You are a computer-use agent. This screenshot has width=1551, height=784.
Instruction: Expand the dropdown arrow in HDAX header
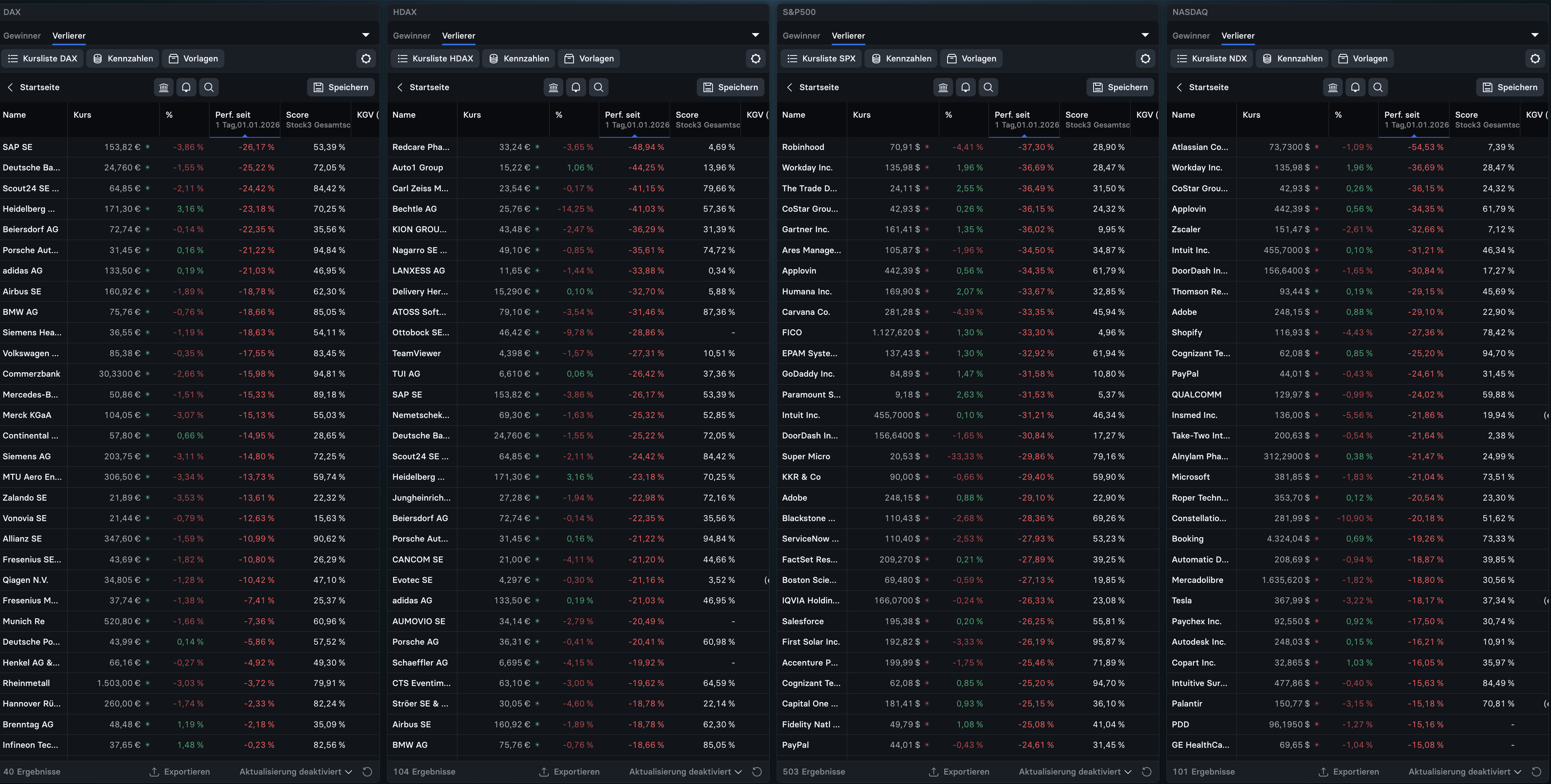pyautogui.click(x=755, y=35)
